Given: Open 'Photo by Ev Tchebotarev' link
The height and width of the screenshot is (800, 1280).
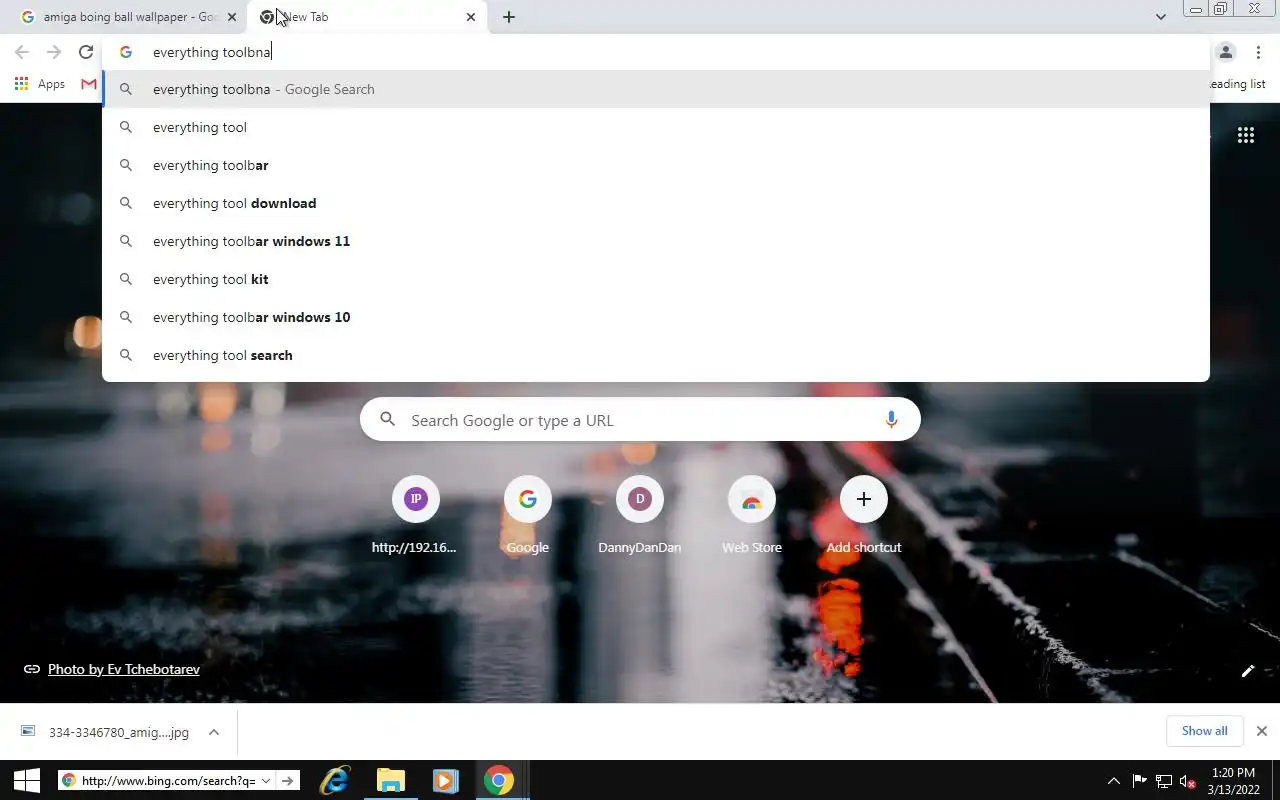Looking at the screenshot, I should click(124, 669).
